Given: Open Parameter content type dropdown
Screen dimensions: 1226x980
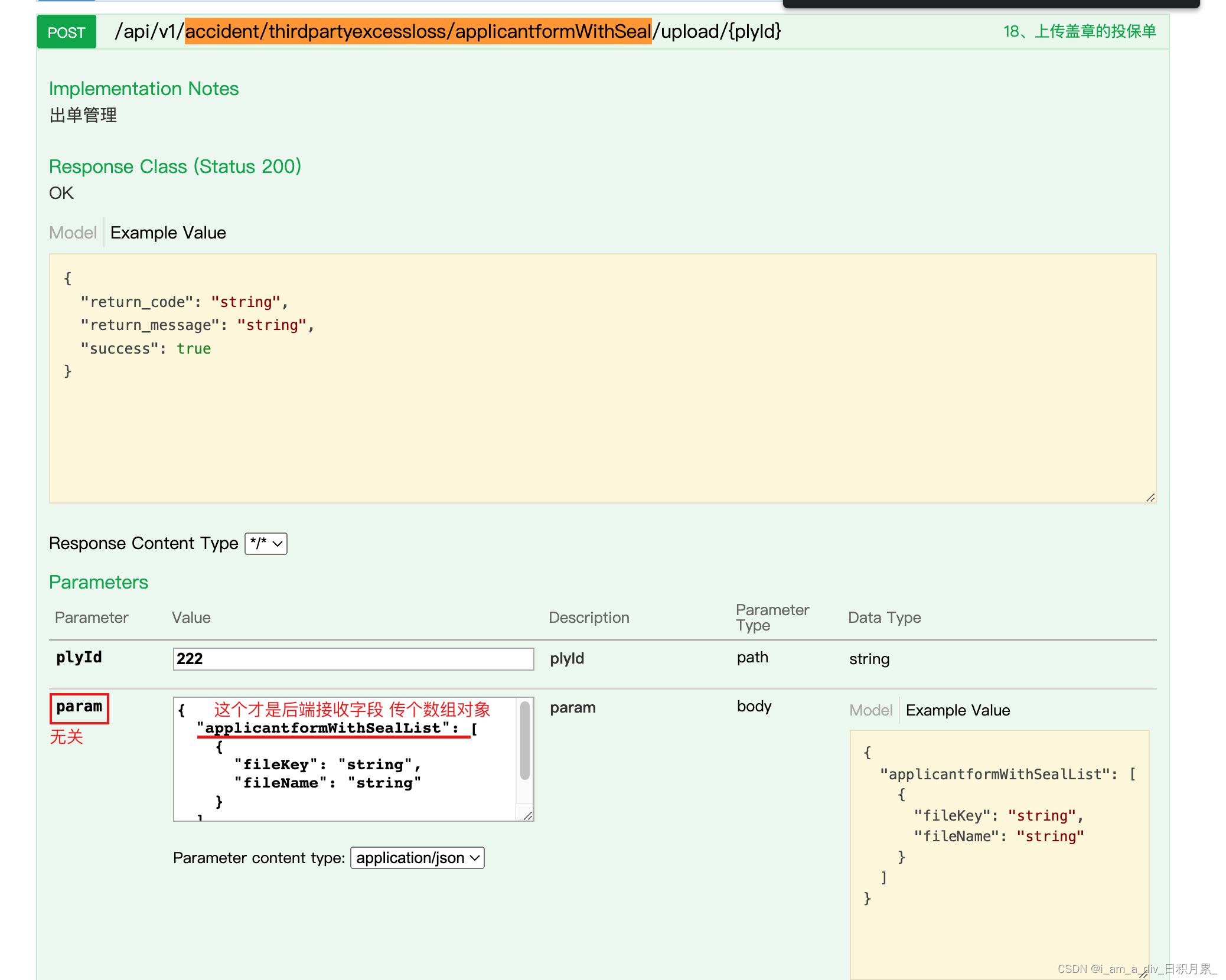Looking at the screenshot, I should click(x=418, y=858).
